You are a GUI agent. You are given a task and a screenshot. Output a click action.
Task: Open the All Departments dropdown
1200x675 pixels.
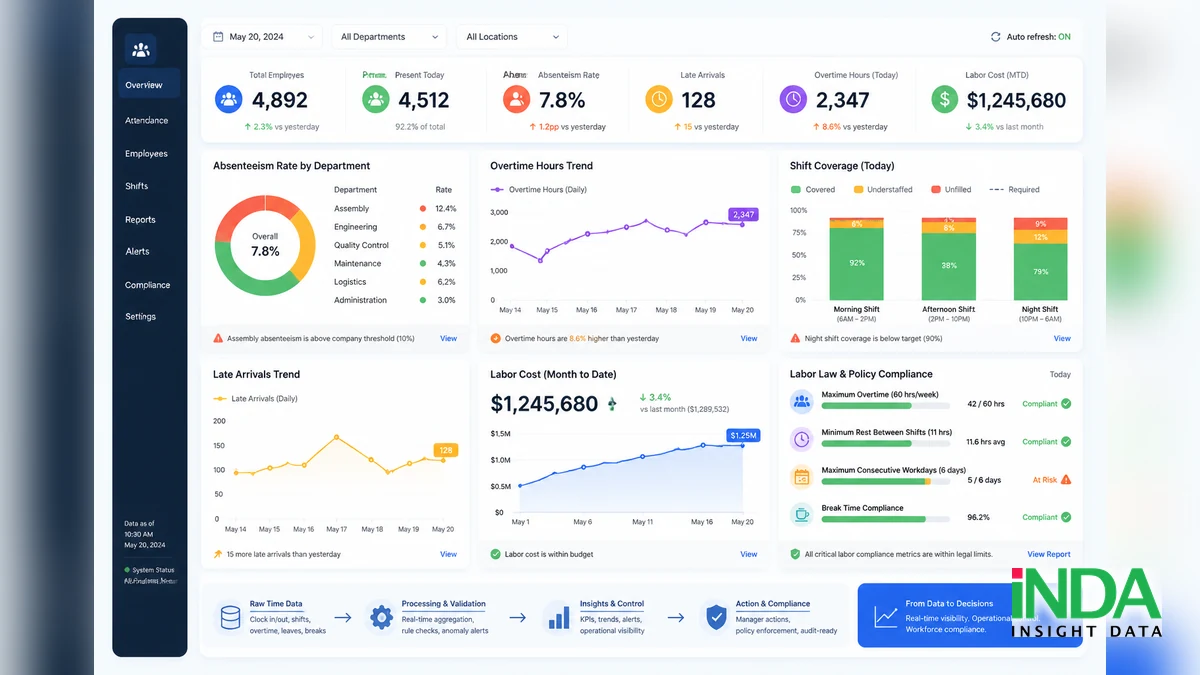coord(388,37)
